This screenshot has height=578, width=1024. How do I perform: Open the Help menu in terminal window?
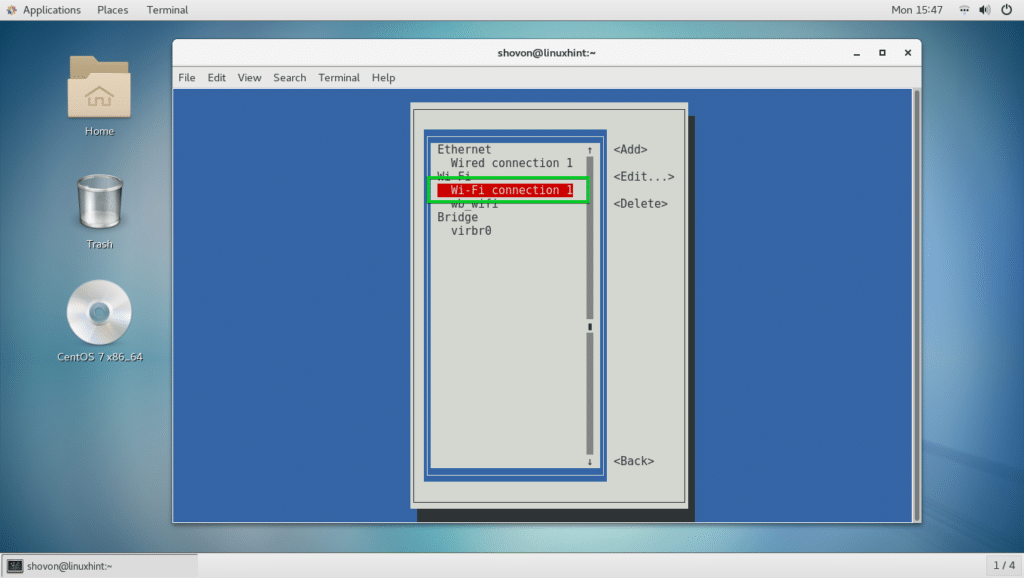383,77
